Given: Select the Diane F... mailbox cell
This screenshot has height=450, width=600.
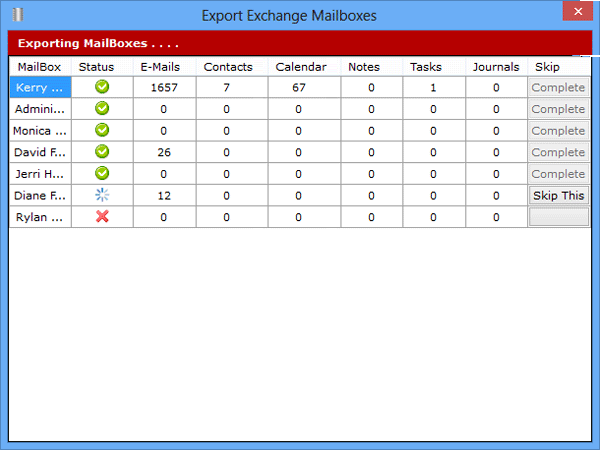Looking at the screenshot, I should (x=40, y=196).
